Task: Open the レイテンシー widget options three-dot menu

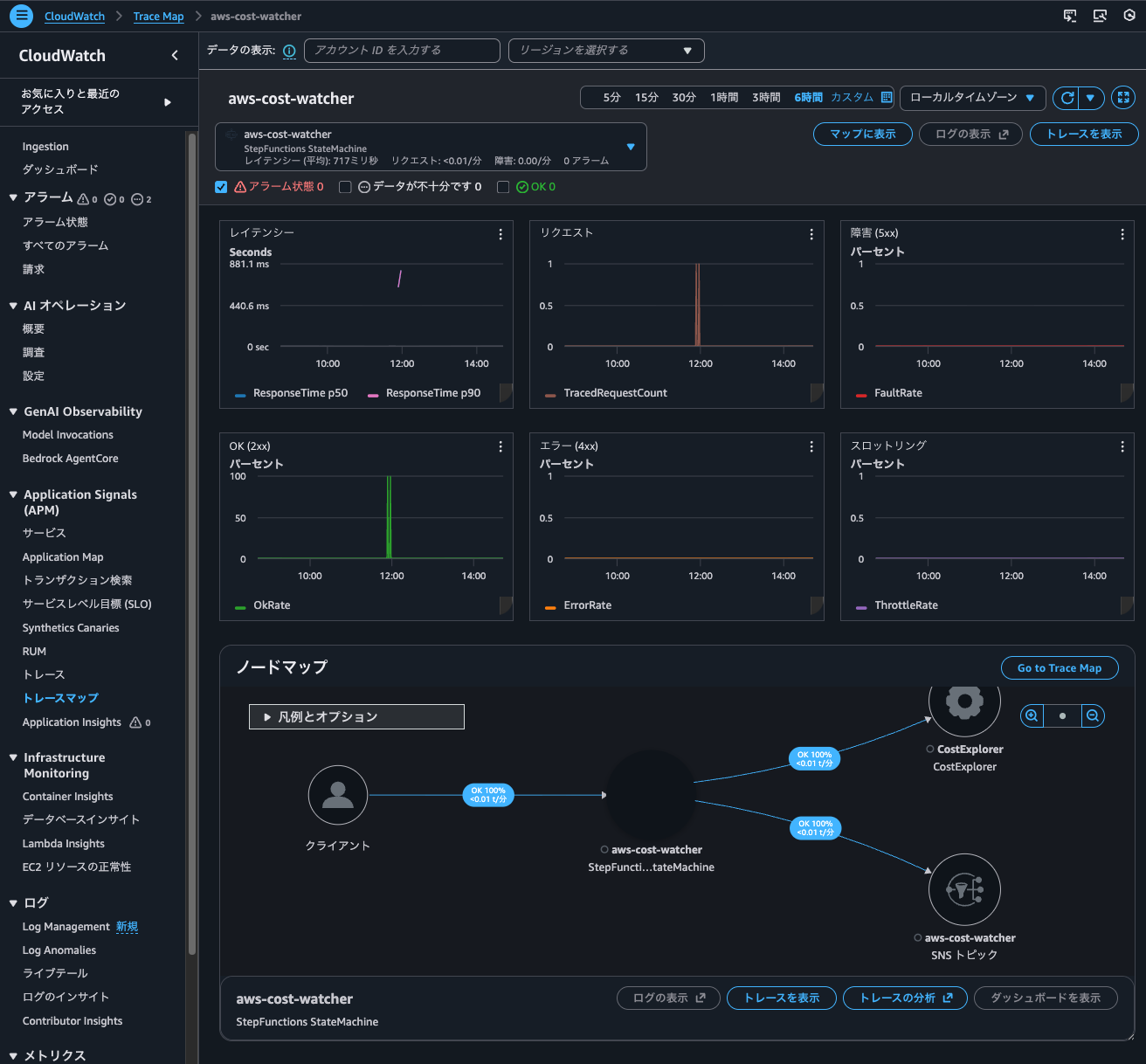Action: [501, 234]
